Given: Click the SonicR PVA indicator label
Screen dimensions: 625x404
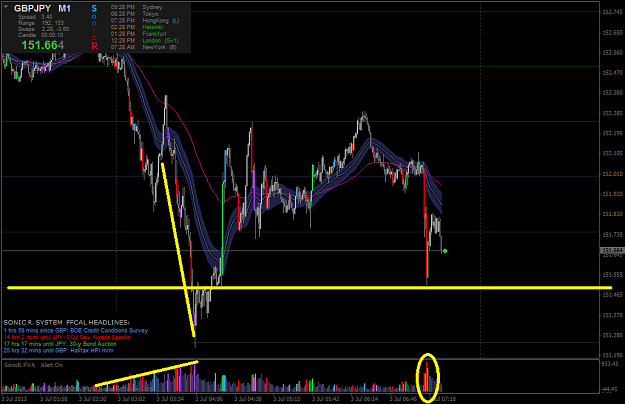Looking at the screenshot, I should pyautogui.click(x=19, y=365).
